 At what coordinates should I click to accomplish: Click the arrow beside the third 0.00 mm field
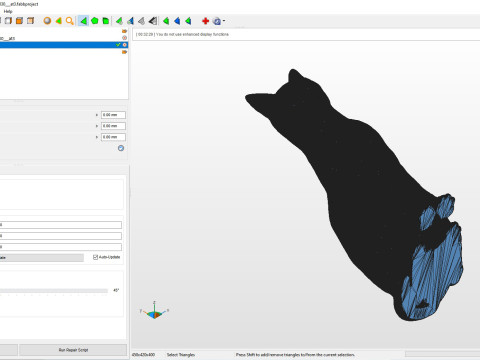[97, 137]
